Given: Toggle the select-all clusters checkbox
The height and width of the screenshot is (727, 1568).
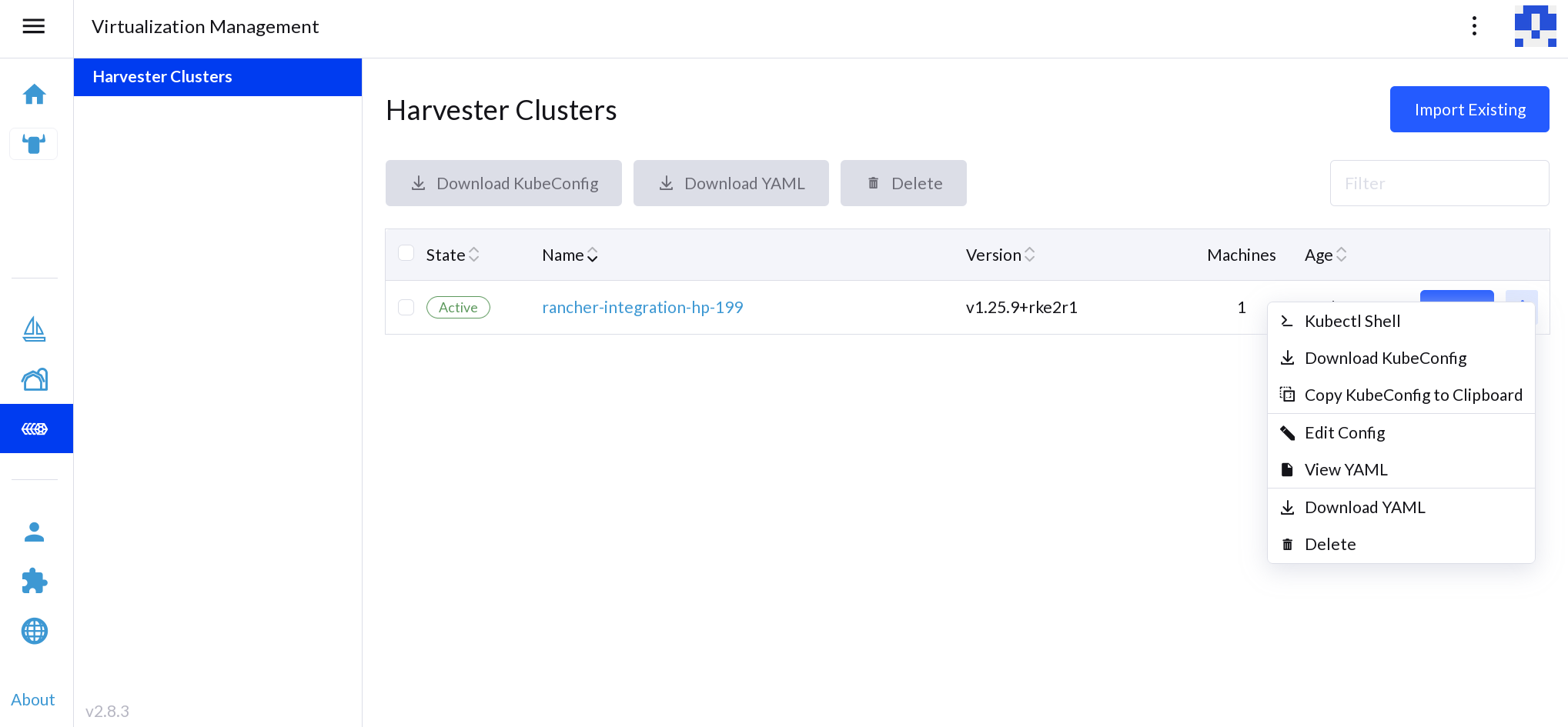Looking at the screenshot, I should point(406,253).
